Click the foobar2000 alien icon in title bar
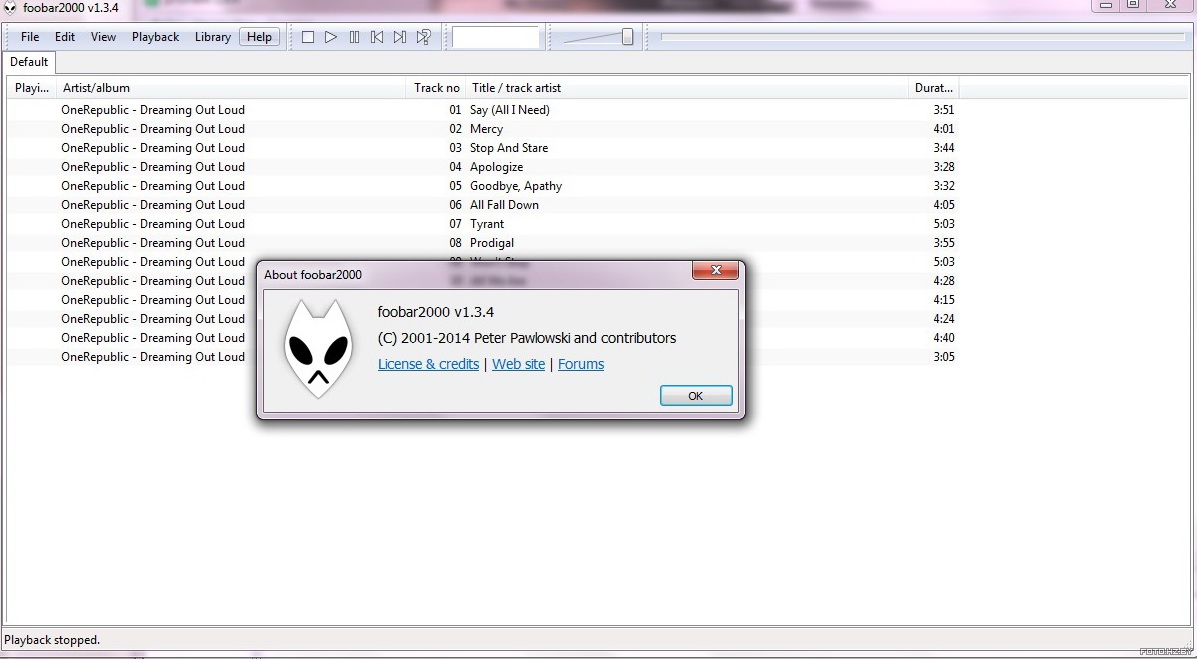The height and width of the screenshot is (659, 1197). [10, 8]
